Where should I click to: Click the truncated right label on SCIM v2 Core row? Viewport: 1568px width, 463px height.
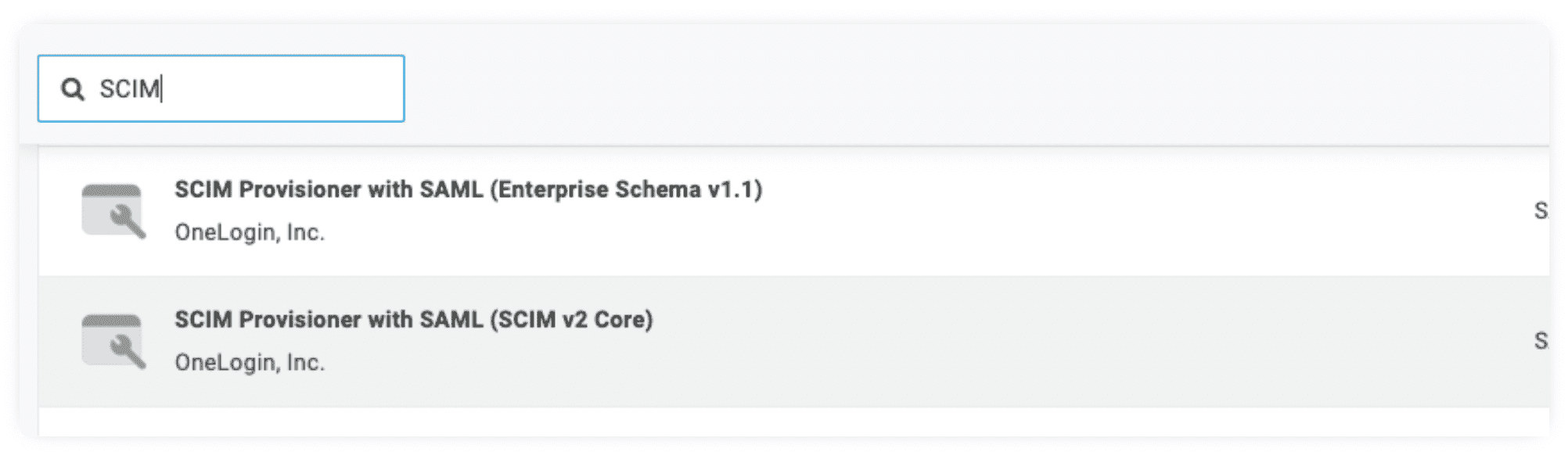pyautogui.click(x=1540, y=341)
